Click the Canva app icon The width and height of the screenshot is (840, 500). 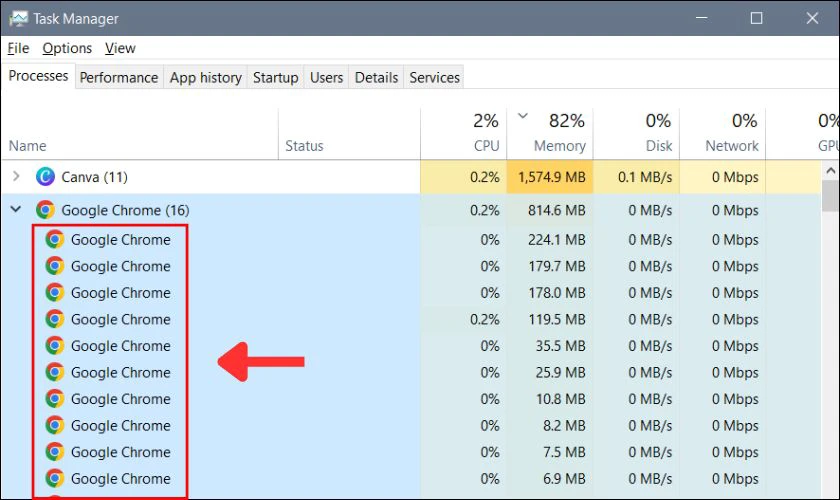46,176
